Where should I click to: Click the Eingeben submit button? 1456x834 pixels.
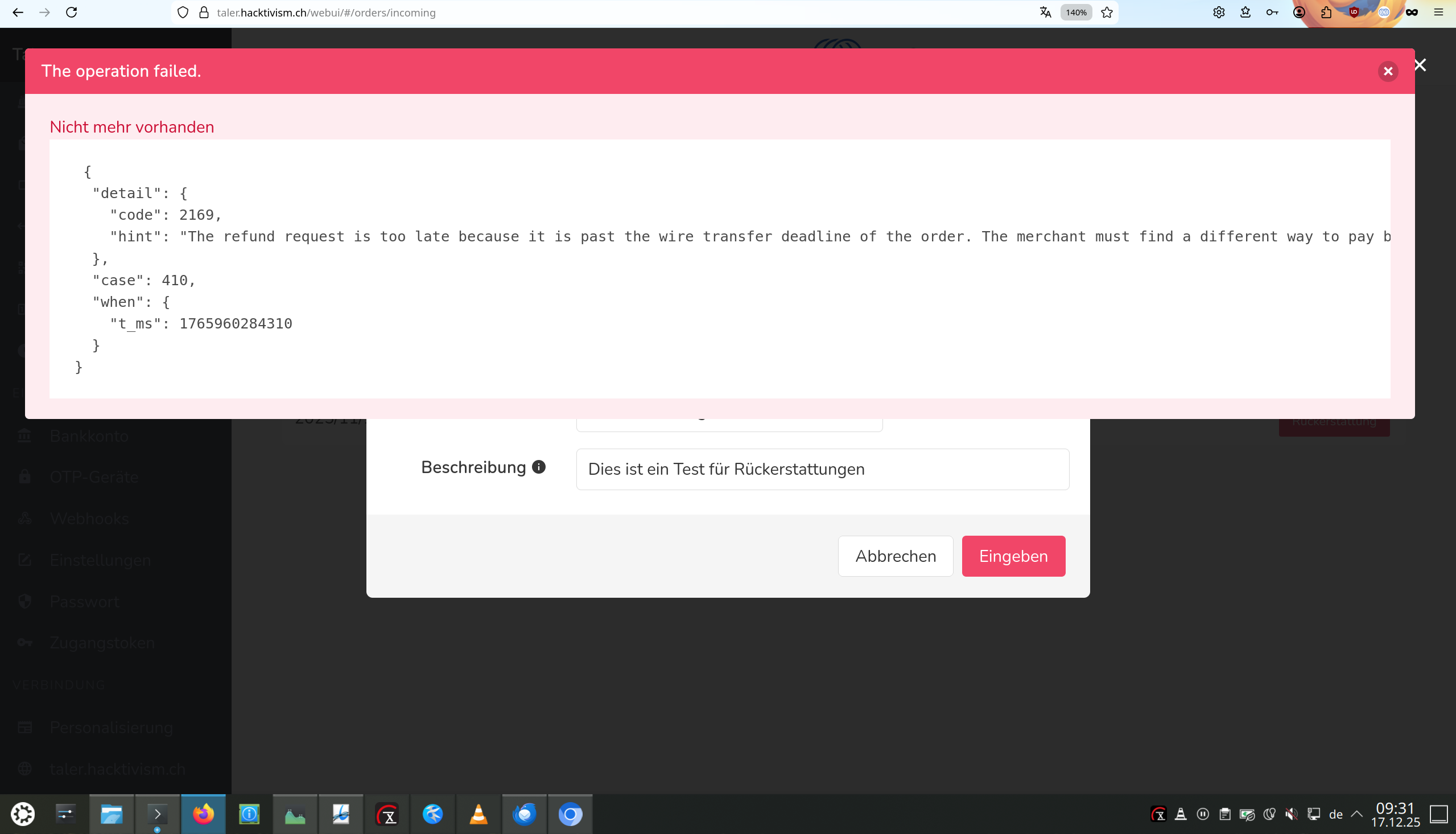(x=1013, y=556)
